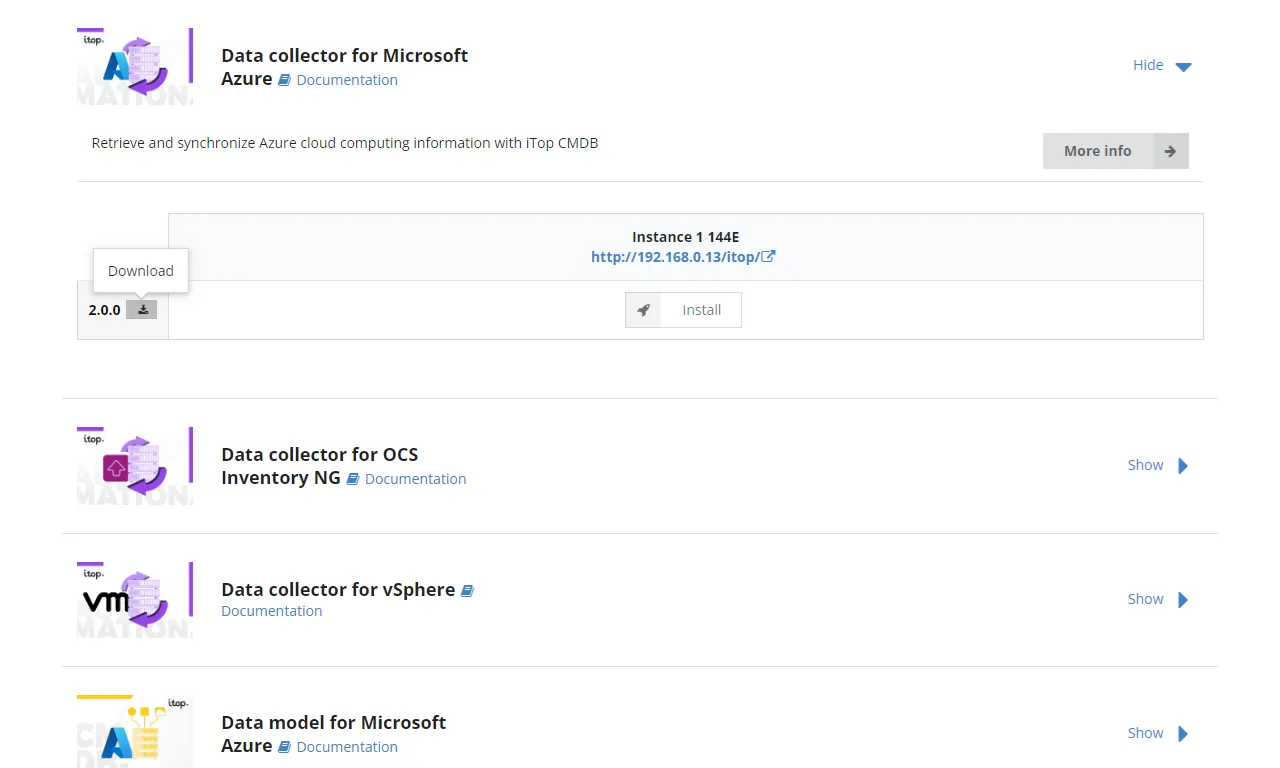Click the book icon beside Inventory NG
This screenshot has width=1280, height=768.
point(353,479)
